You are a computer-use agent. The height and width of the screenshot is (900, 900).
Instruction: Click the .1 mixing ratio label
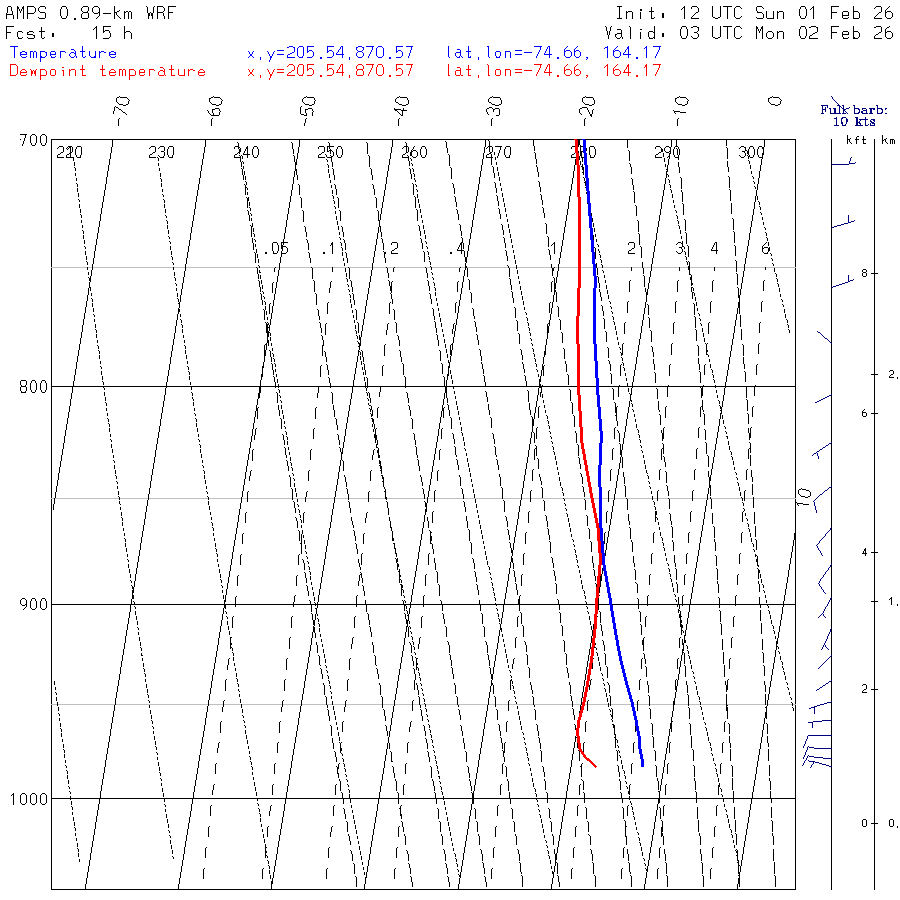pos(328,249)
